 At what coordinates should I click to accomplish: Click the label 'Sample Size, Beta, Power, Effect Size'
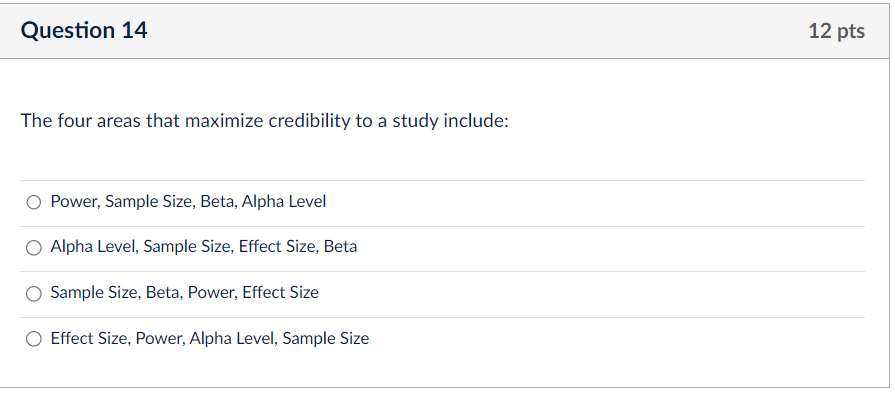point(185,293)
